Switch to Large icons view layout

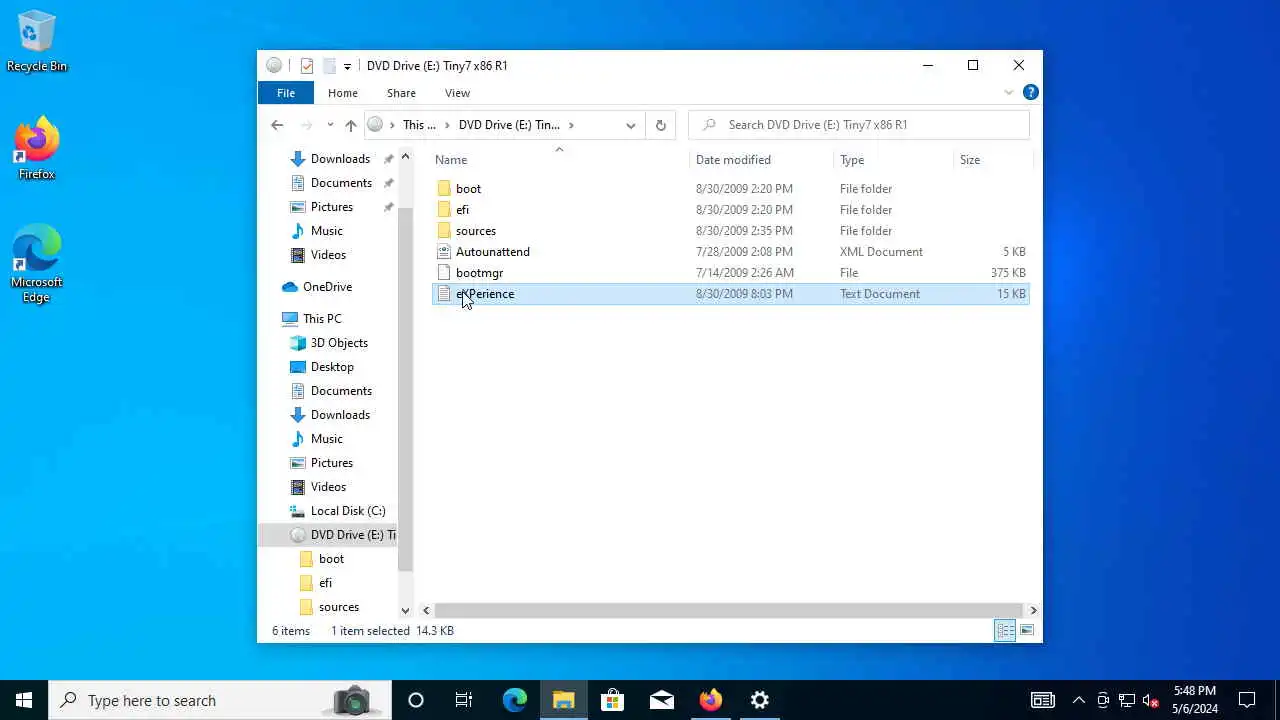pos(1027,630)
